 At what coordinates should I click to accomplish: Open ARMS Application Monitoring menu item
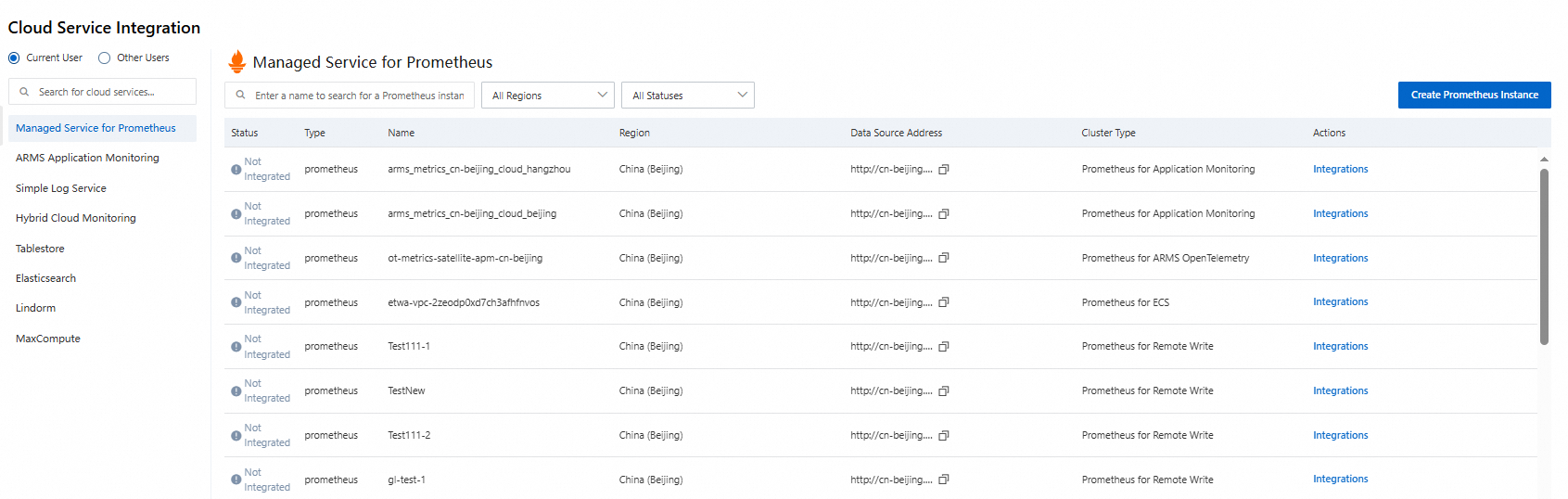(x=102, y=158)
